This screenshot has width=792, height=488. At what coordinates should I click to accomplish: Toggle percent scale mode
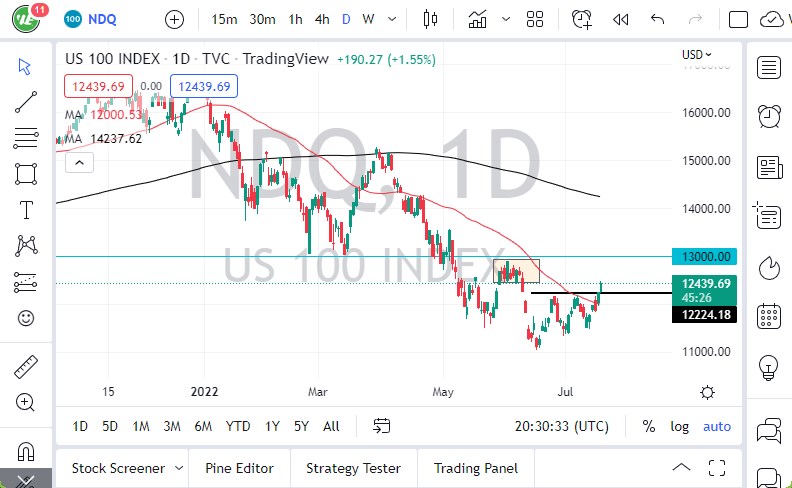pyautogui.click(x=649, y=426)
